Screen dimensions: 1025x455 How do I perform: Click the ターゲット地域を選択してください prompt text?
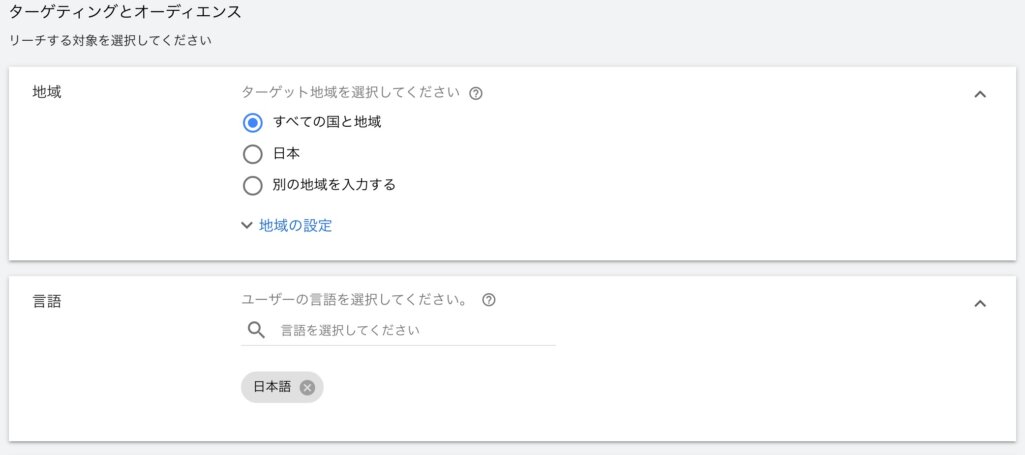pos(350,93)
